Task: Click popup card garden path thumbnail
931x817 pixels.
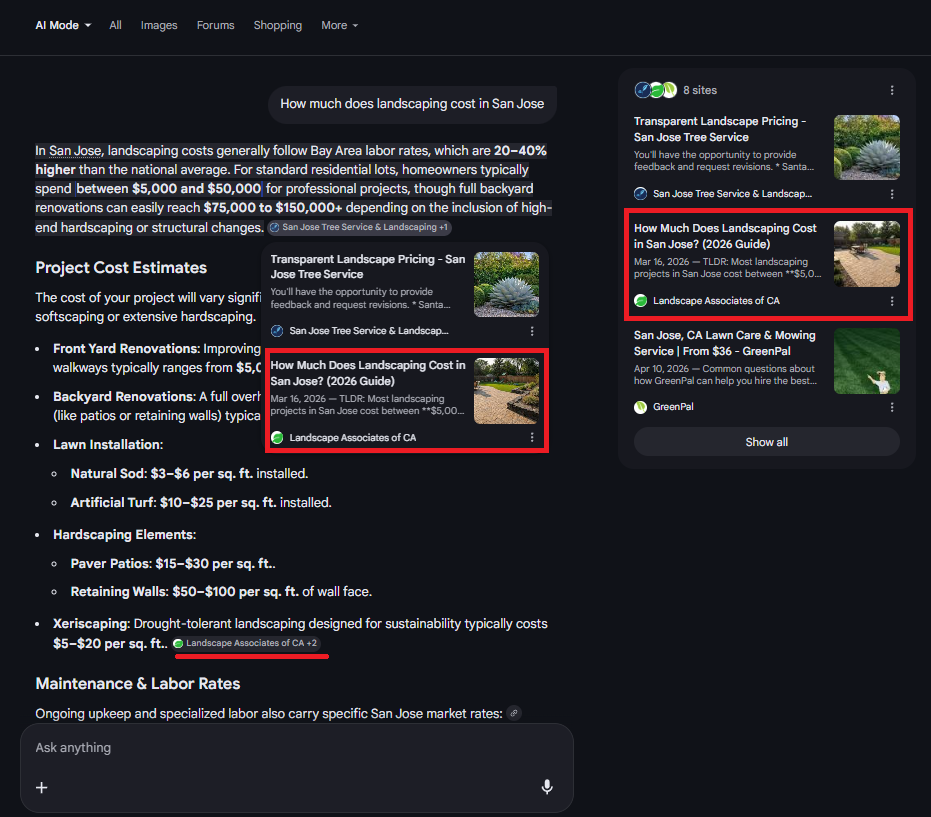Action: (506, 391)
